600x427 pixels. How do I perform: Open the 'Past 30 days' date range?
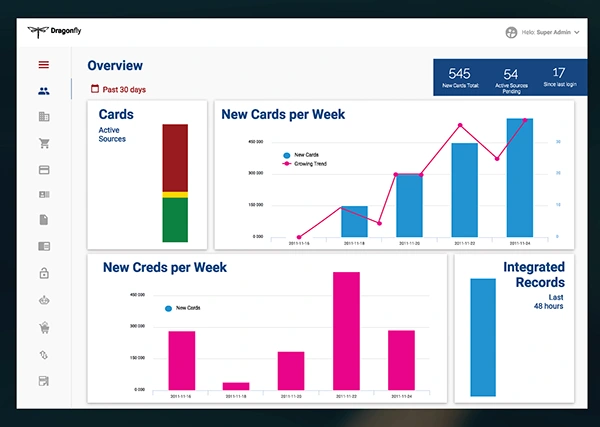(x=124, y=90)
